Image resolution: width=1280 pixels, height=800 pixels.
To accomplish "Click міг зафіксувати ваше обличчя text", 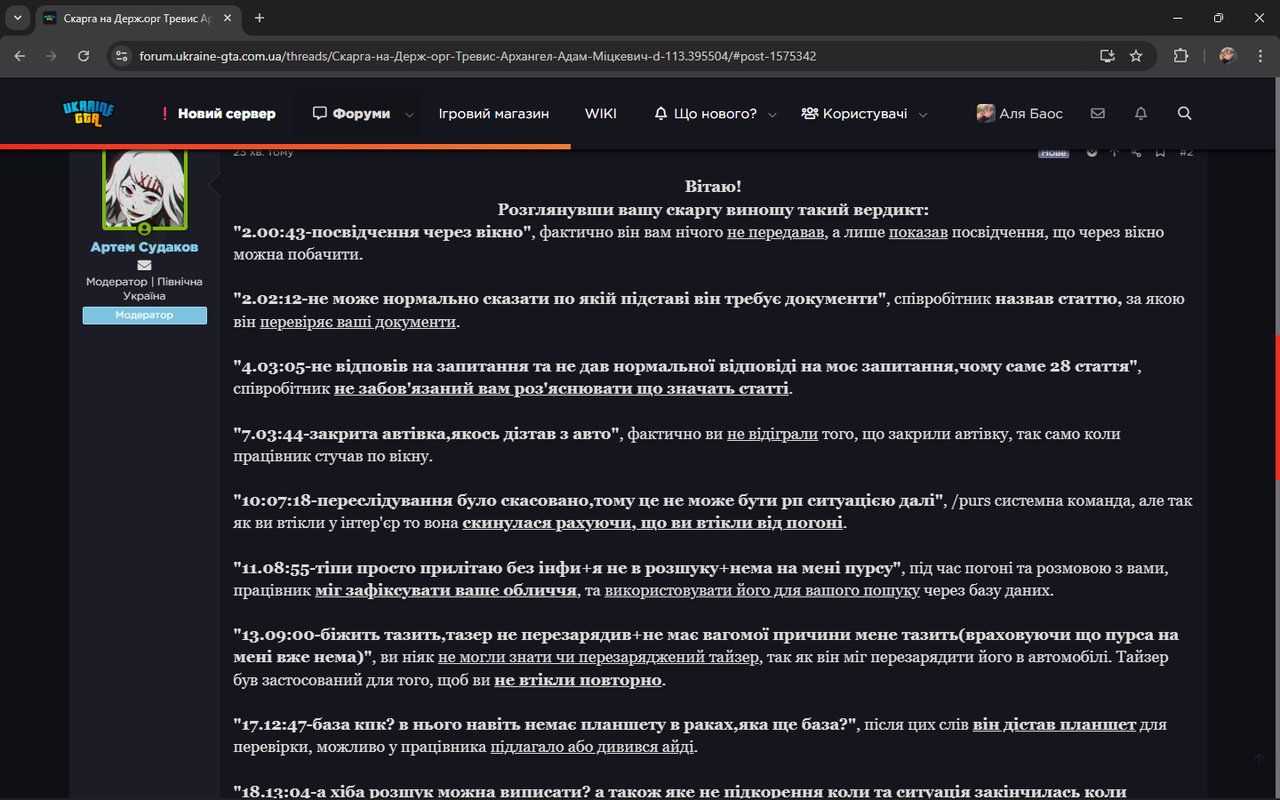I will tap(446, 591).
